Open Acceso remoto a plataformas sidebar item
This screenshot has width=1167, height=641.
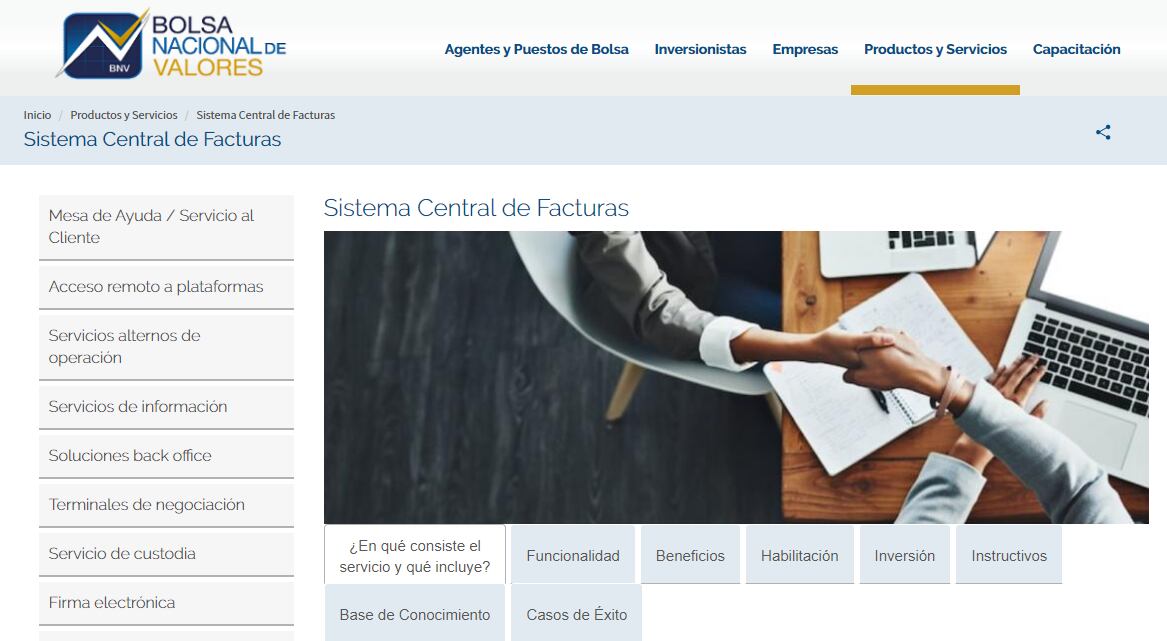166,287
